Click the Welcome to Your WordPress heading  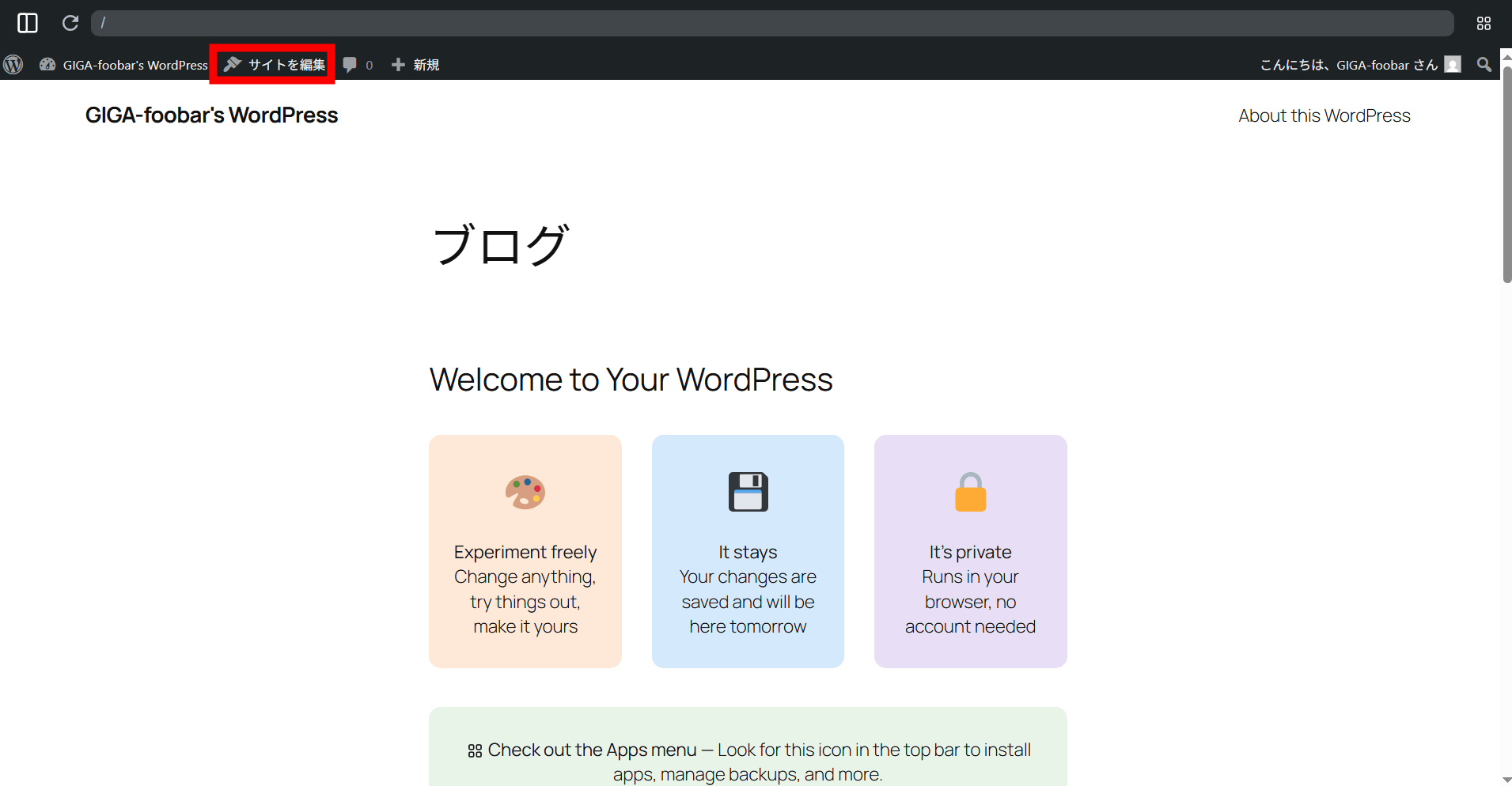point(631,380)
